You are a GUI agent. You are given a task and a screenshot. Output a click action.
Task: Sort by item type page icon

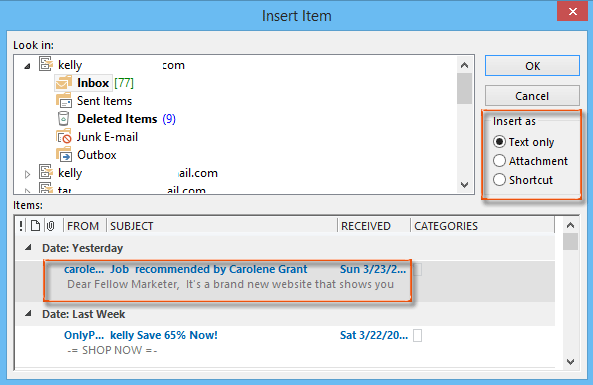tap(36, 226)
